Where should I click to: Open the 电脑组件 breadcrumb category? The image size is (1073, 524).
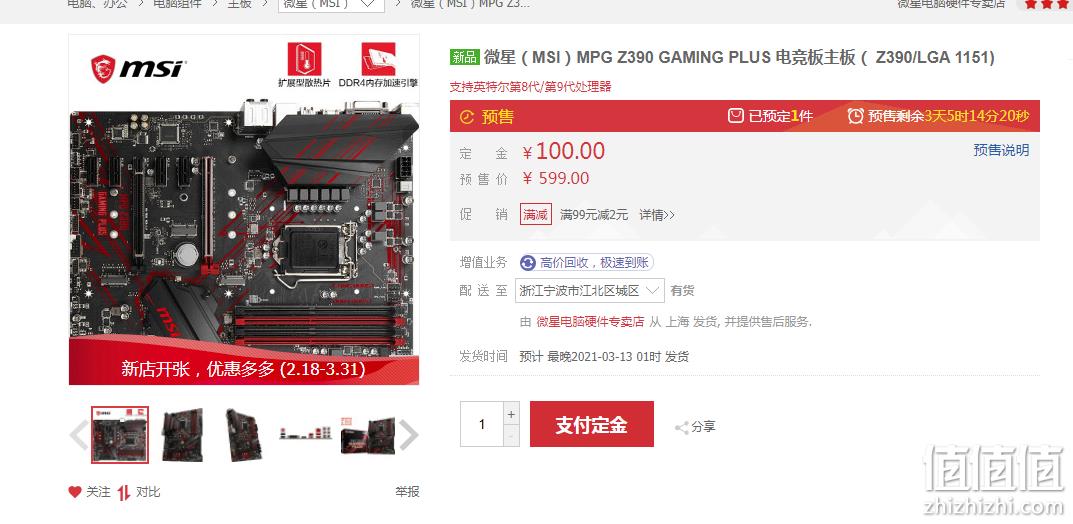click(x=177, y=3)
